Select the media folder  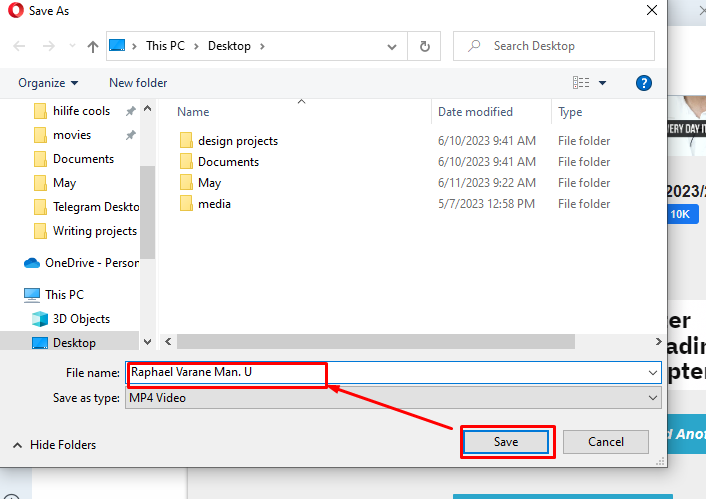214,204
